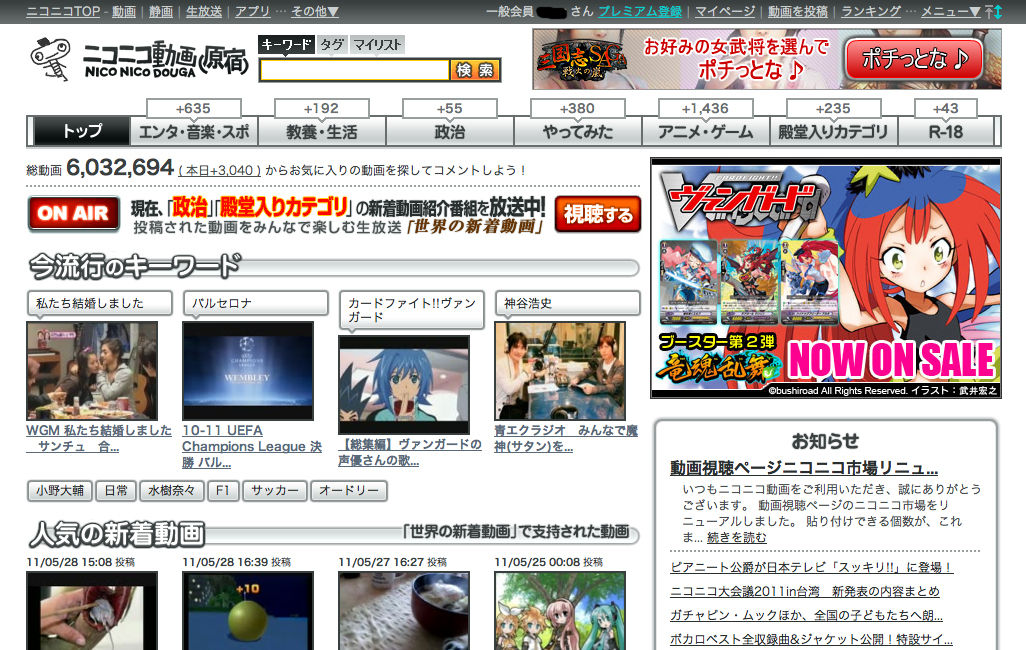Open the 青エクラジオ video thumbnail
This screenshot has height=650, width=1026.
coord(560,370)
